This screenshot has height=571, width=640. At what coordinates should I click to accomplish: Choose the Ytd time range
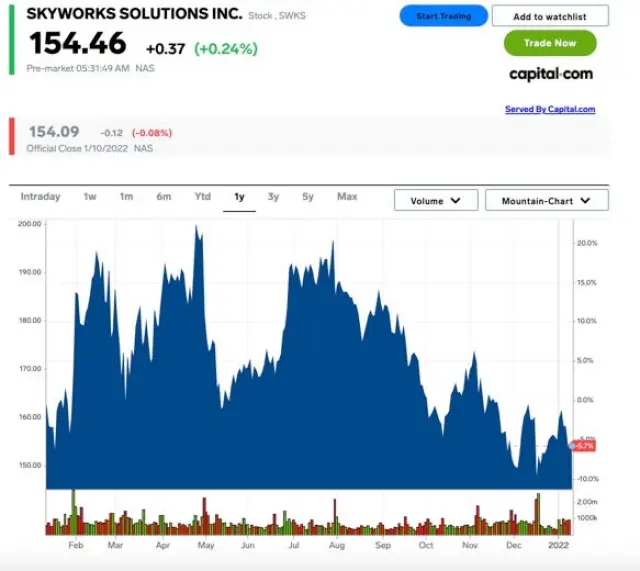[203, 197]
